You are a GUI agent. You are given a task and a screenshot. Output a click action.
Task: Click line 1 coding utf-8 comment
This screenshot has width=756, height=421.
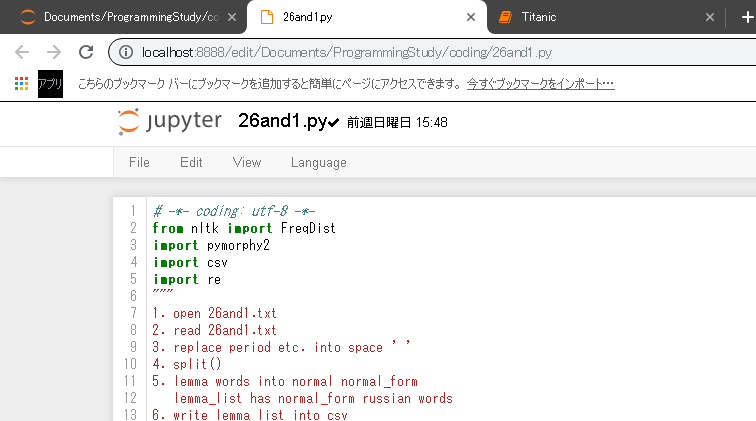[x=234, y=211]
